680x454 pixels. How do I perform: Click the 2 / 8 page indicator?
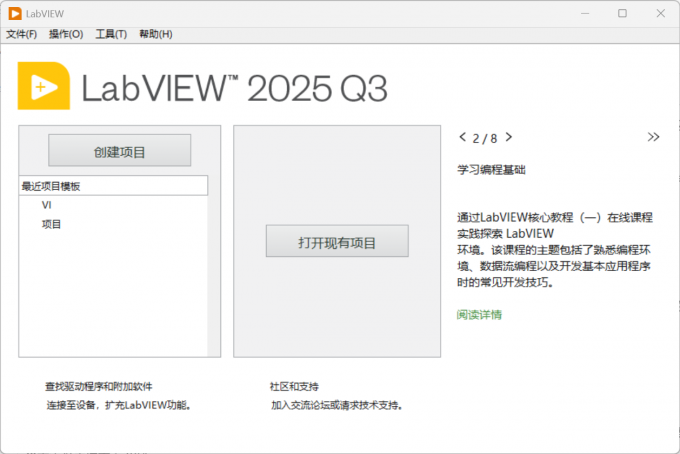(x=485, y=139)
